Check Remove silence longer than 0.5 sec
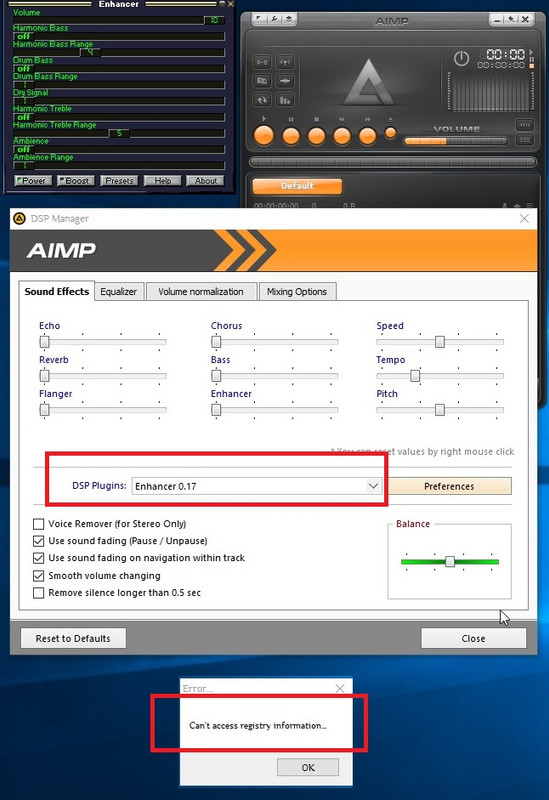Screen dimensions: 549x800 coord(38,593)
